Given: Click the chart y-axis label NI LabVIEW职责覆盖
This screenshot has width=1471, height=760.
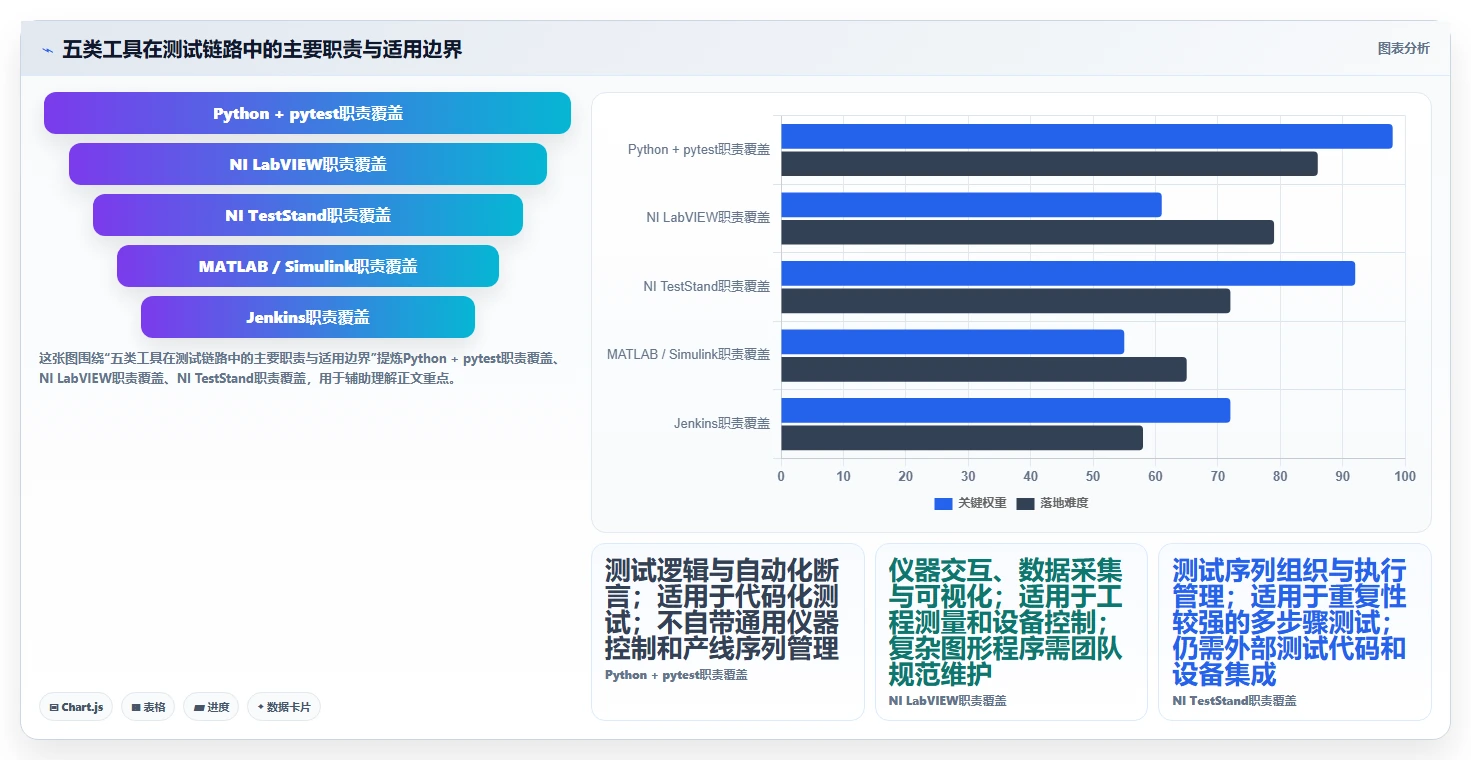Looking at the screenshot, I should point(708,217).
